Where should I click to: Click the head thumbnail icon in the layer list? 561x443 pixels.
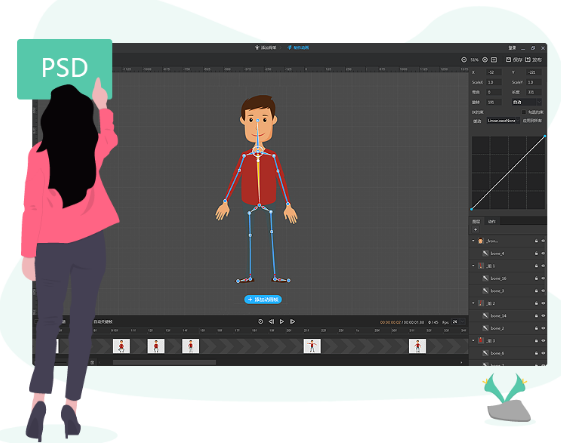(x=481, y=241)
